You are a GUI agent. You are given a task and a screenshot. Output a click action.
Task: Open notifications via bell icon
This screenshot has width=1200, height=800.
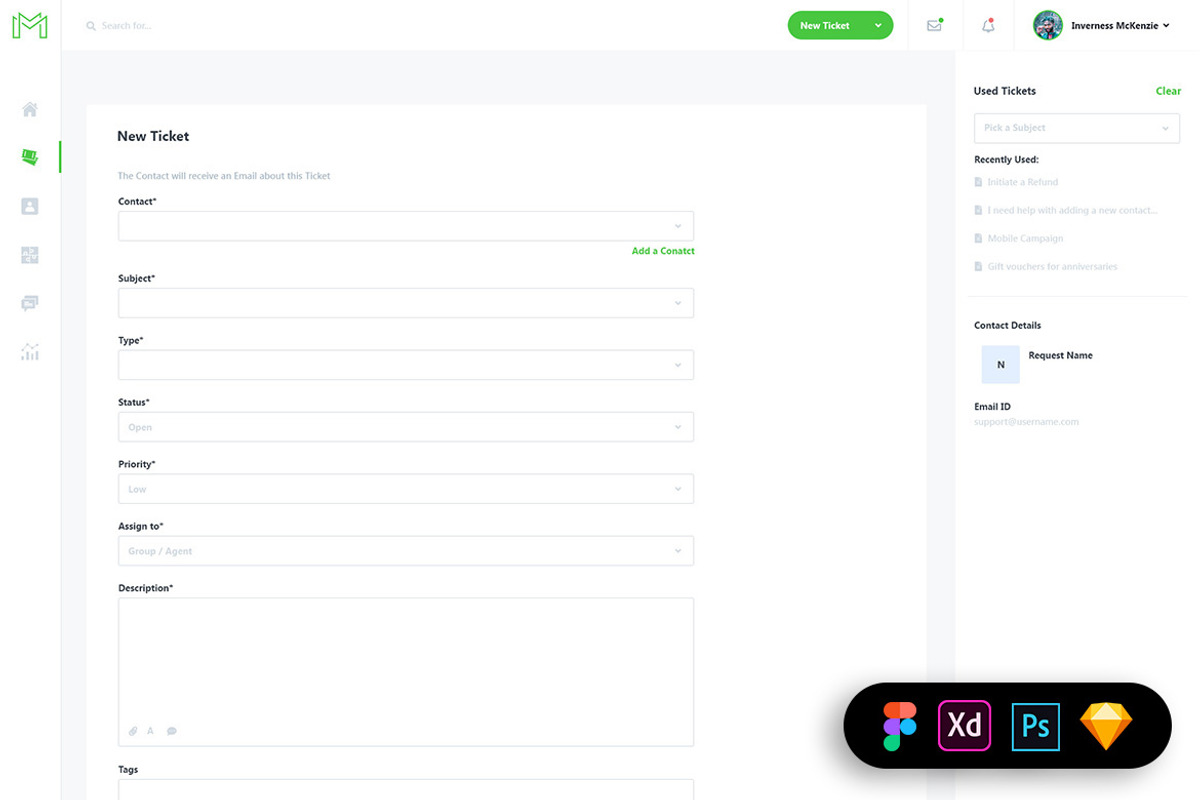pyautogui.click(x=988, y=25)
